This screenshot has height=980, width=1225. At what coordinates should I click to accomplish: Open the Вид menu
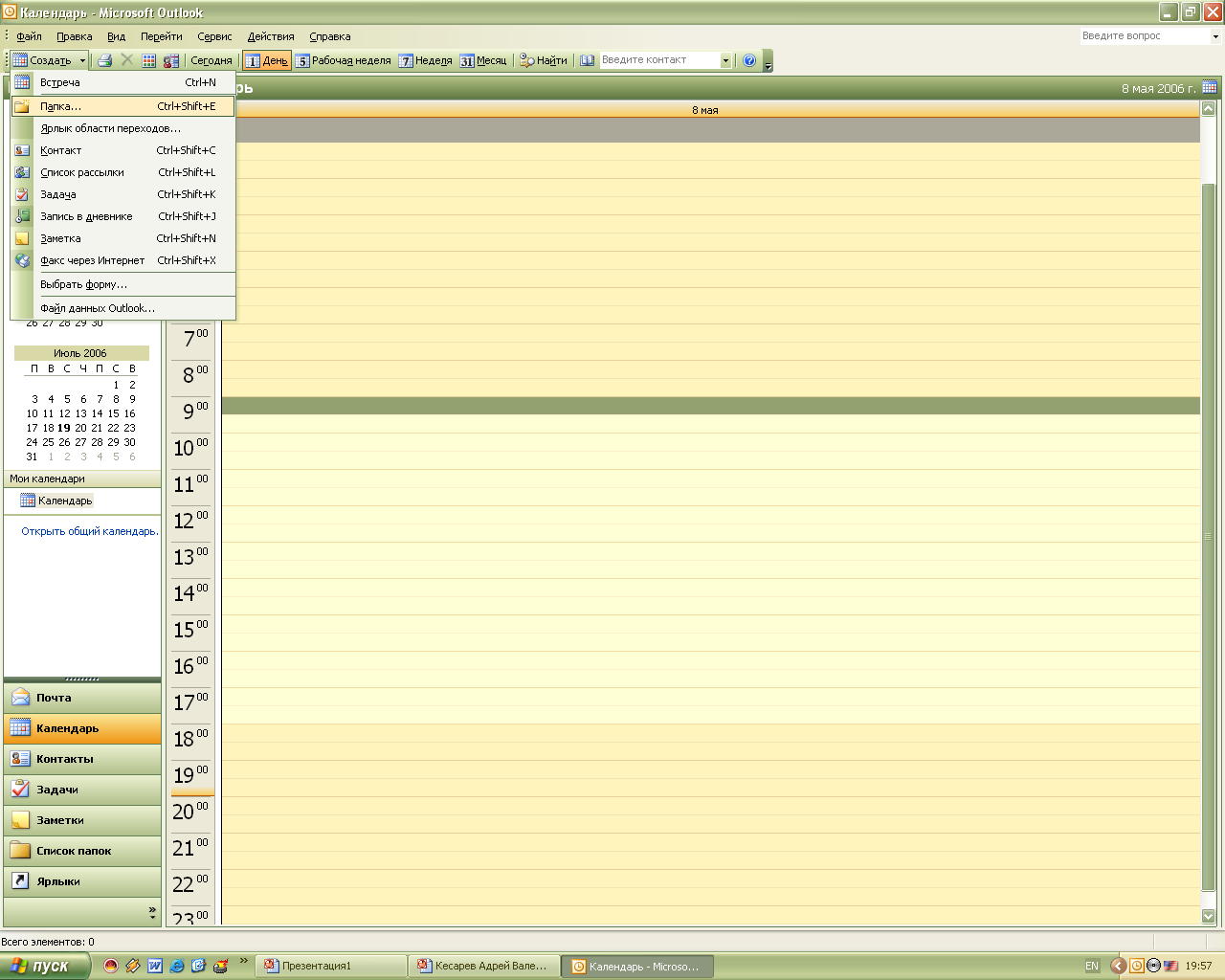coord(116,36)
